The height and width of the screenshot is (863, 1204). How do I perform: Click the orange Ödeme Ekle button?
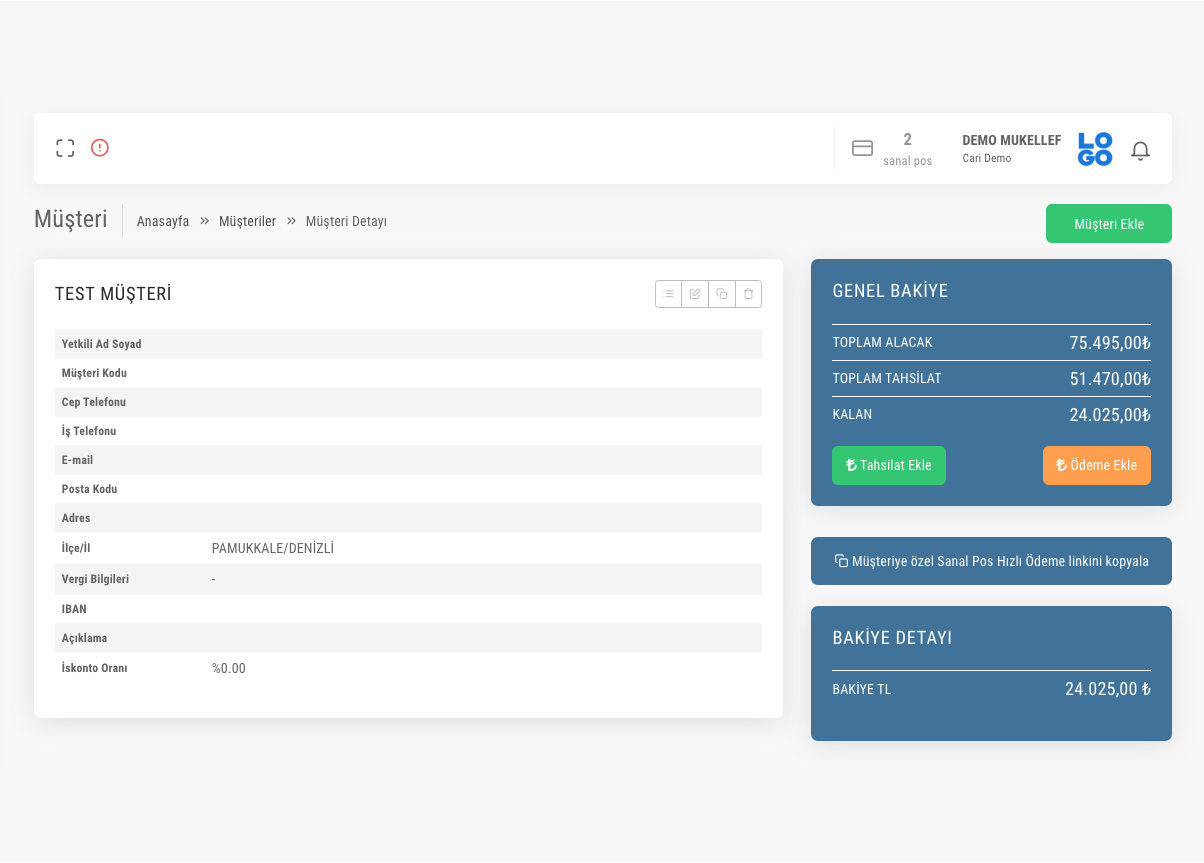click(x=1096, y=465)
